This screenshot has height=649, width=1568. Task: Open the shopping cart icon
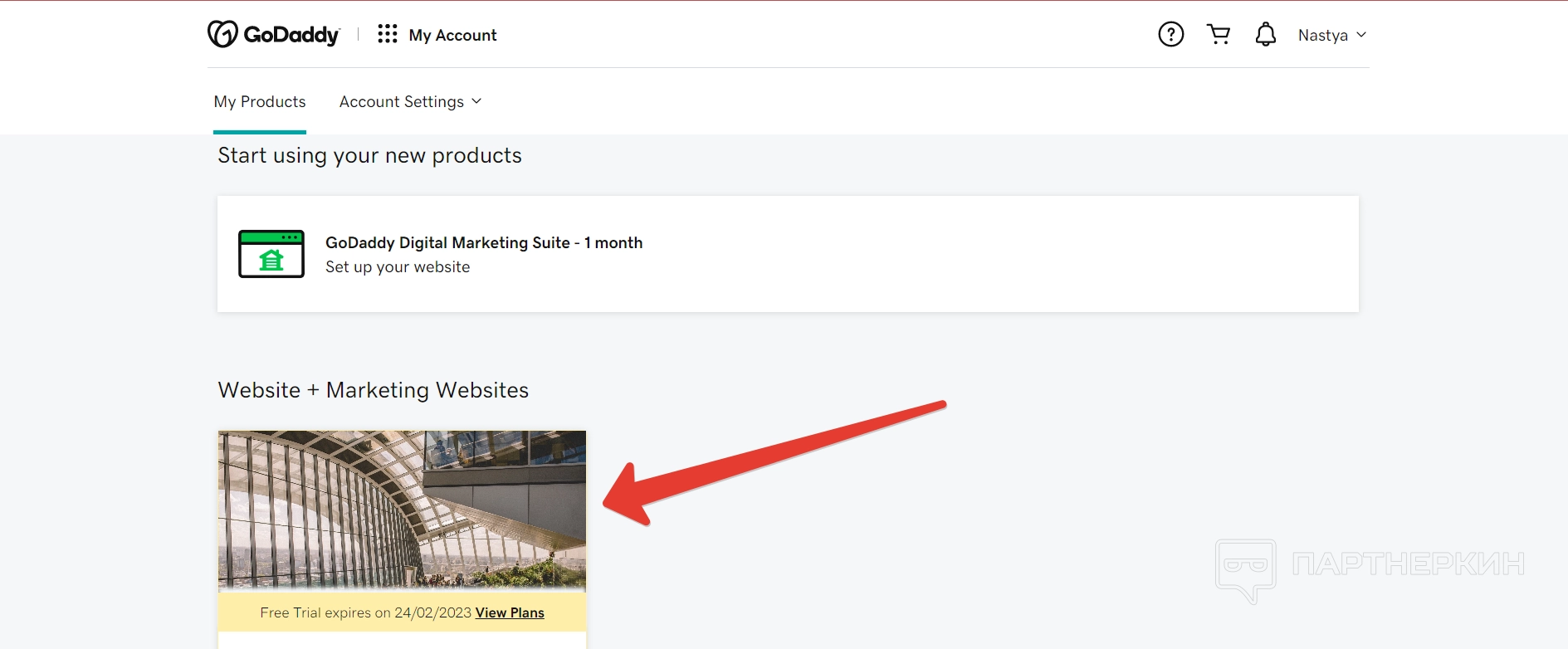1219,34
